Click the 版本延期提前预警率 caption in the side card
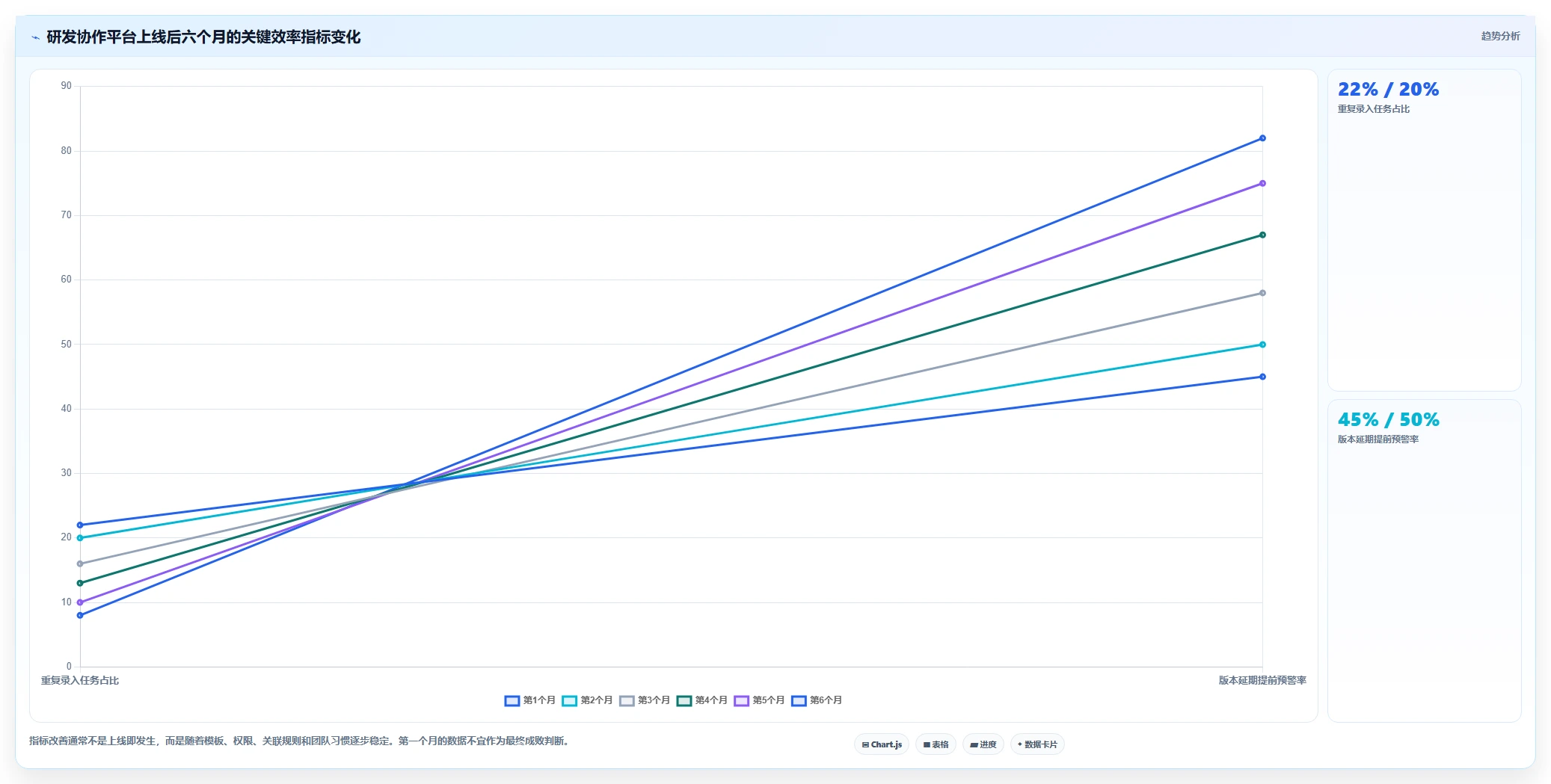 pyautogui.click(x=1378, y=439)
